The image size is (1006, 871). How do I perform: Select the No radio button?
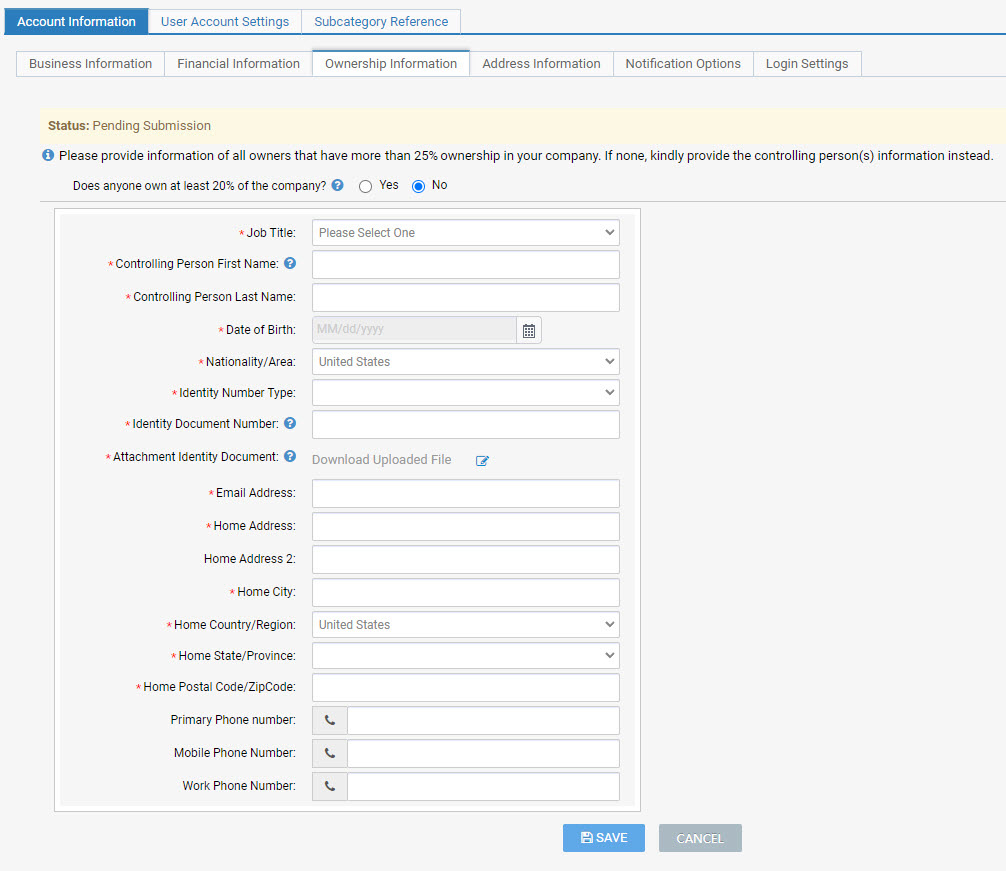click(418, 185)
